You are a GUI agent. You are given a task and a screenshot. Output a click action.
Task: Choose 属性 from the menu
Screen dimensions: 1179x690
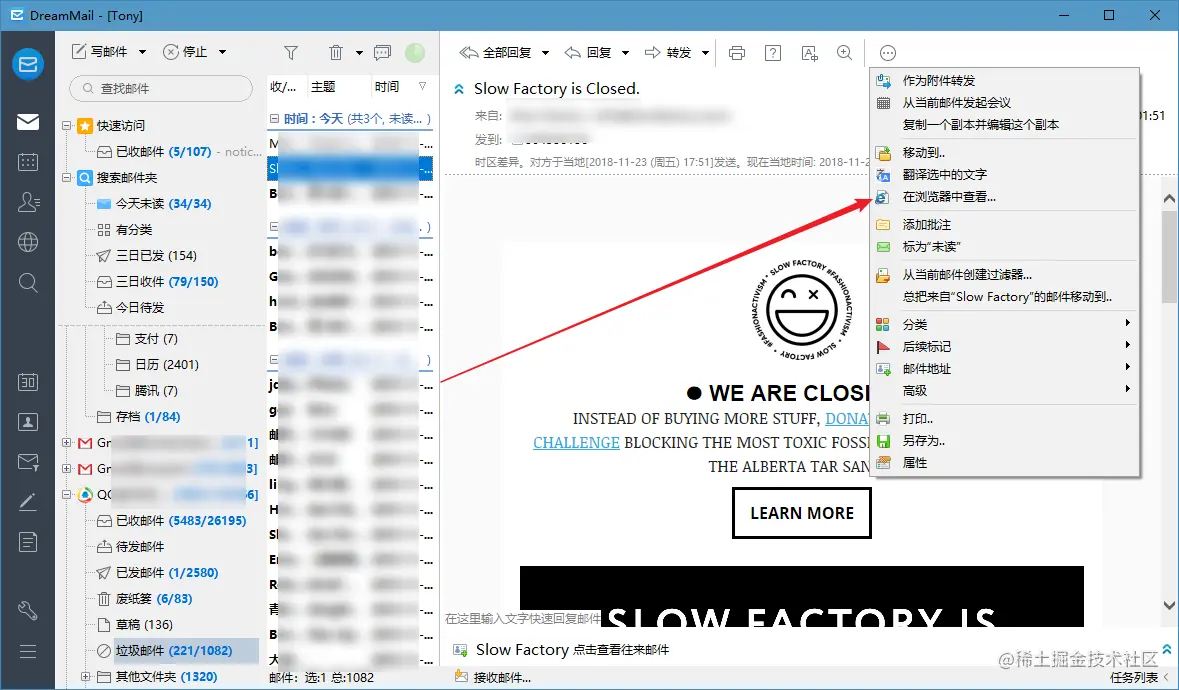coord(1005,463)
